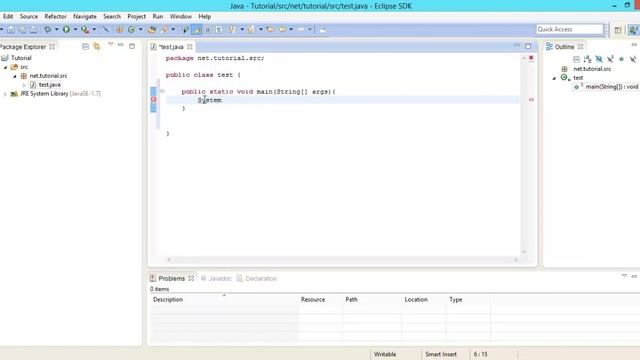640x360 pixels.
Task: Click the Open Perspective icon
Action: pyautogui.click(x=618, y=30)
